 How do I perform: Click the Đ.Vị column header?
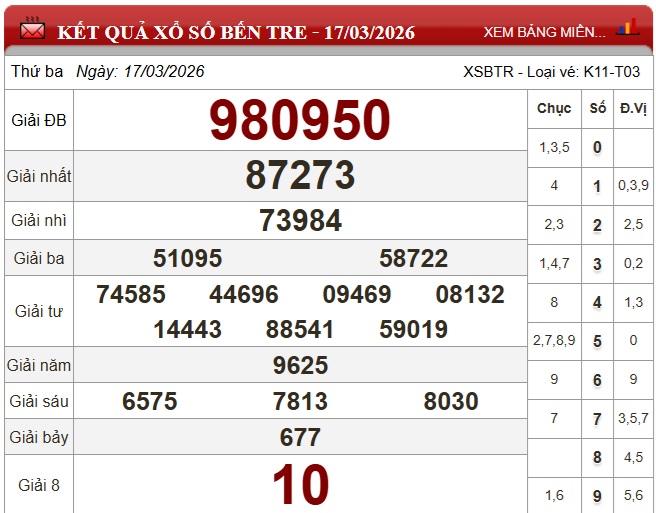(x=632, y=108)
